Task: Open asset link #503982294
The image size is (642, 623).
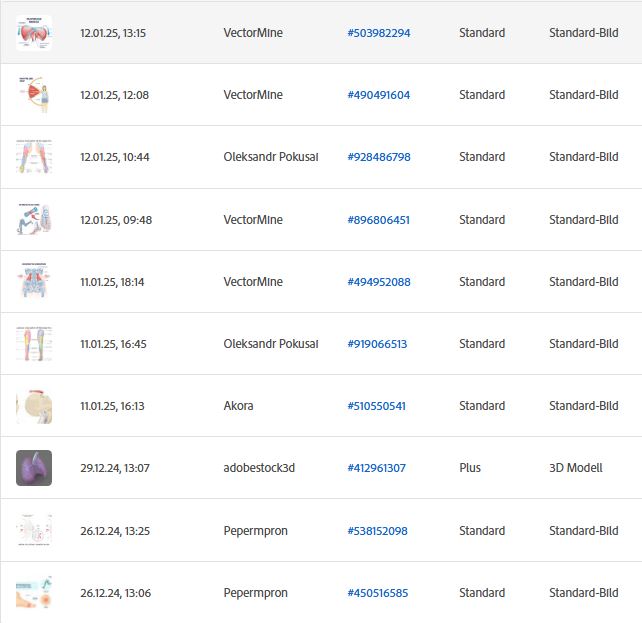Action: [x=379, y=33]
